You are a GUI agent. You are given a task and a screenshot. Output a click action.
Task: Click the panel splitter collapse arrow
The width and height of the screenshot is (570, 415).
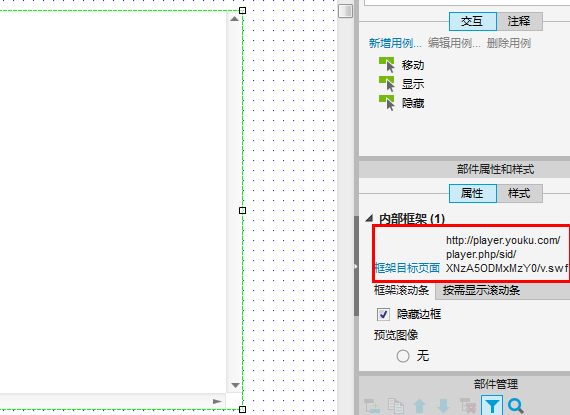356,266
